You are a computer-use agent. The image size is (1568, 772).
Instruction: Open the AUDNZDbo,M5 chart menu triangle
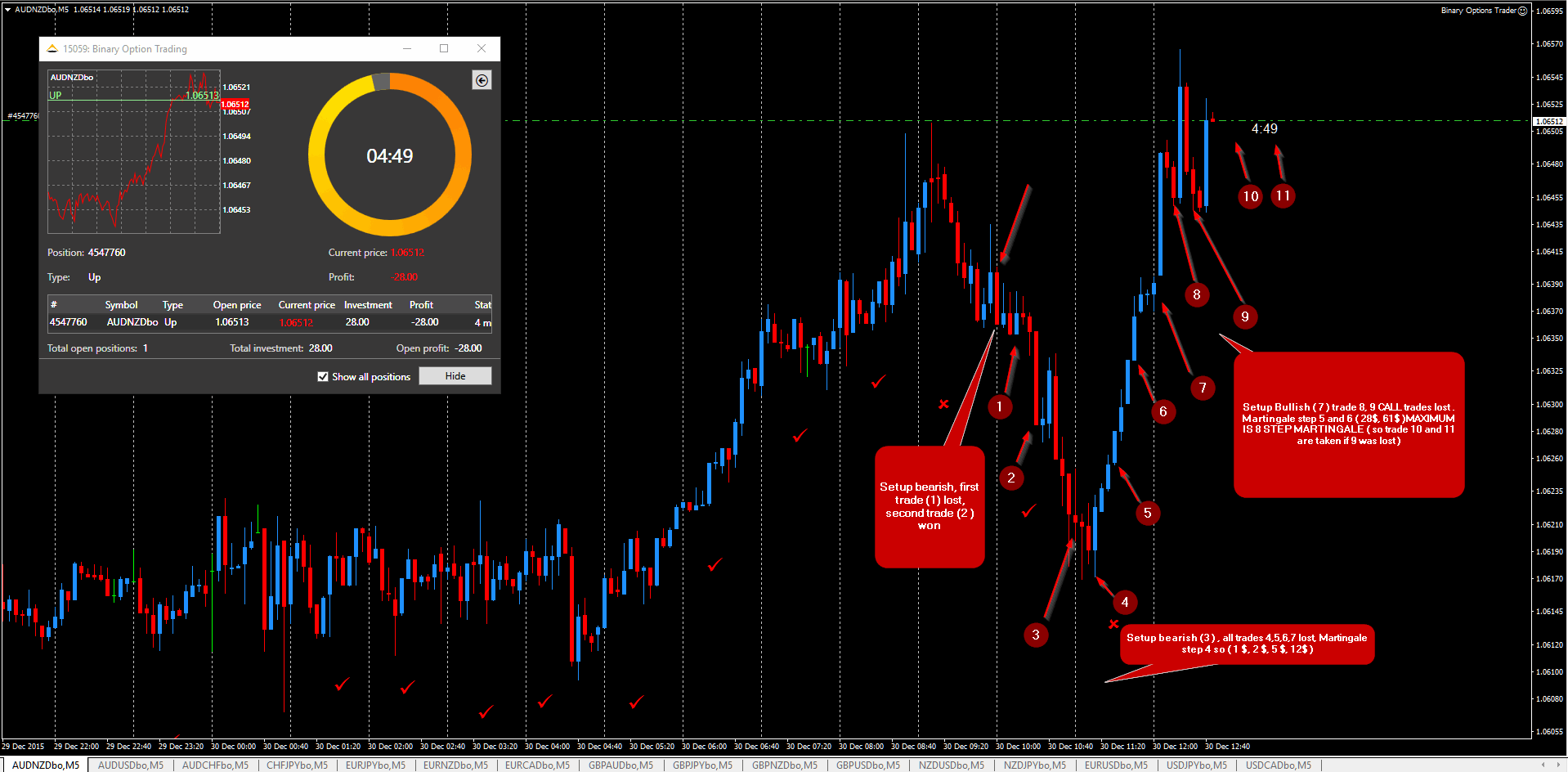[7, 10]
